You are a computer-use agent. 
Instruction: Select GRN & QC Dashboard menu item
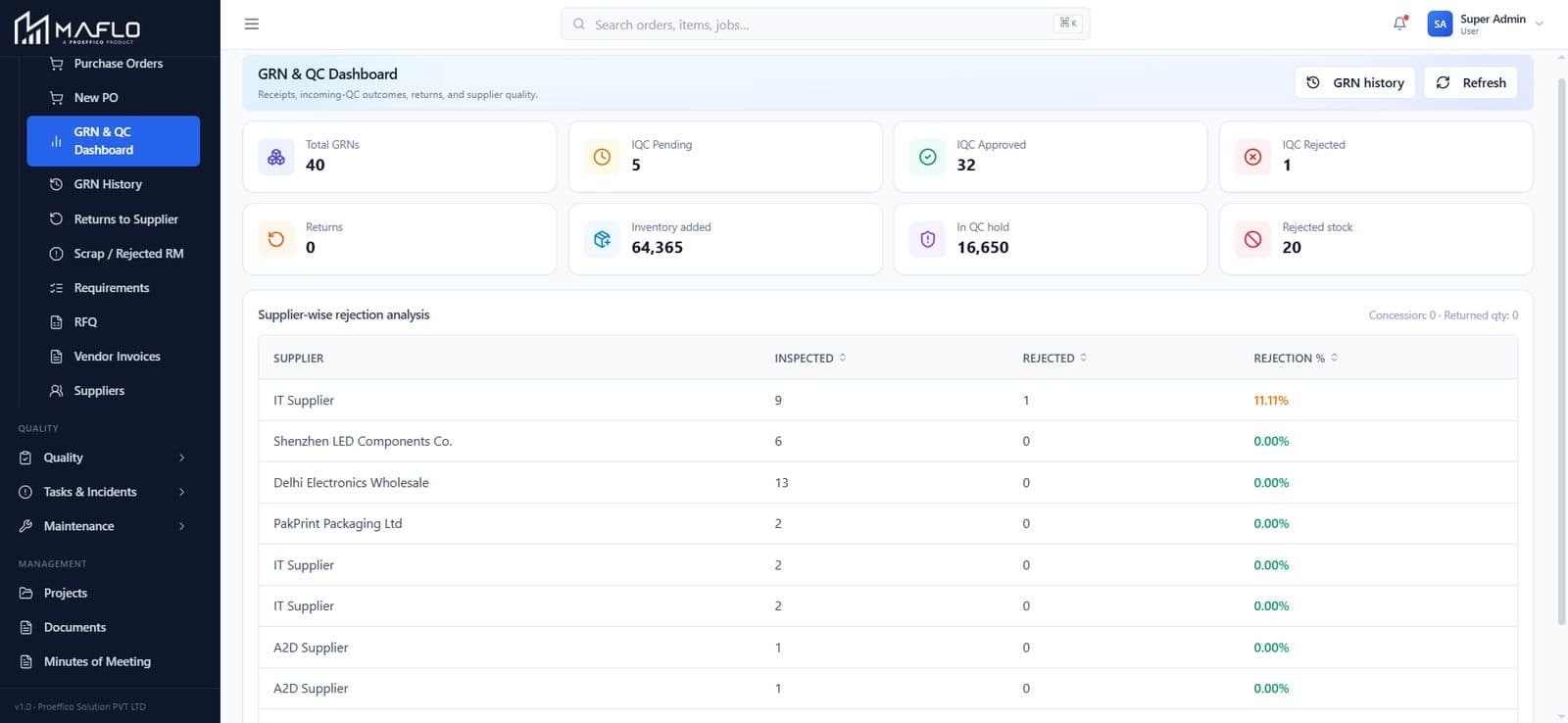pos(114,141)
